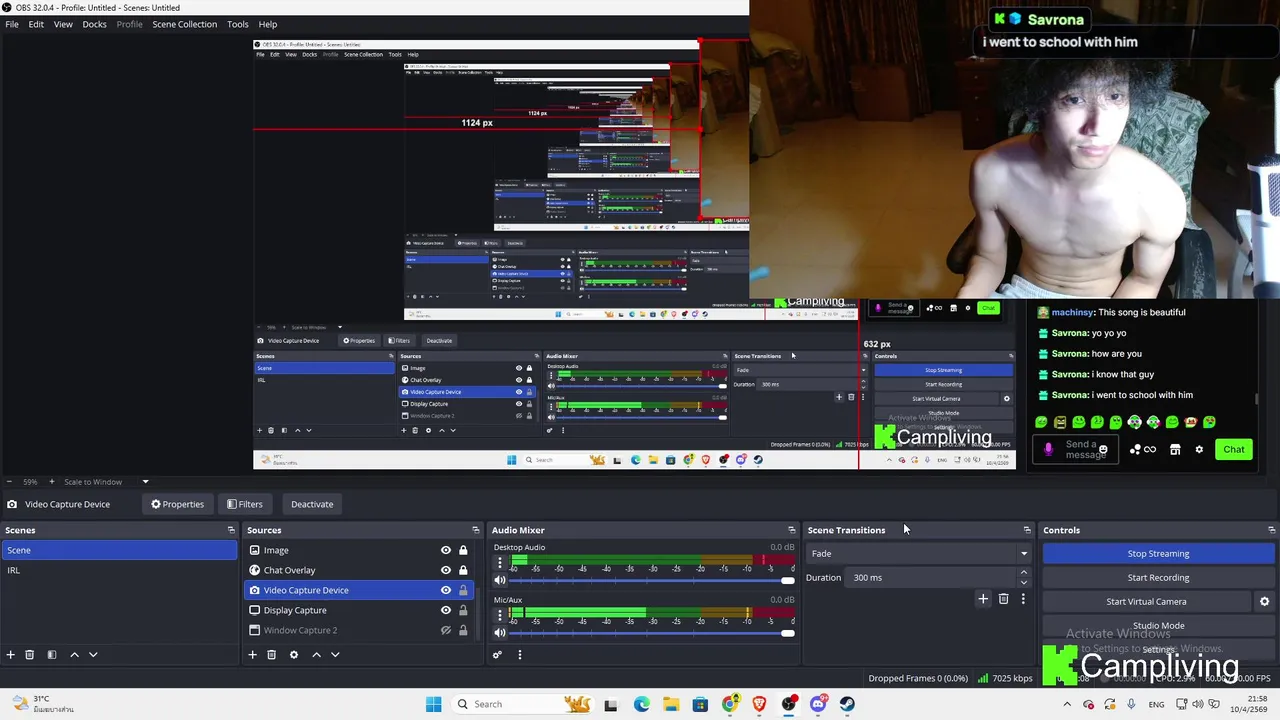Zoom in preview with plus icon
Screen dimensions: 1280x720
coord(54,482)
